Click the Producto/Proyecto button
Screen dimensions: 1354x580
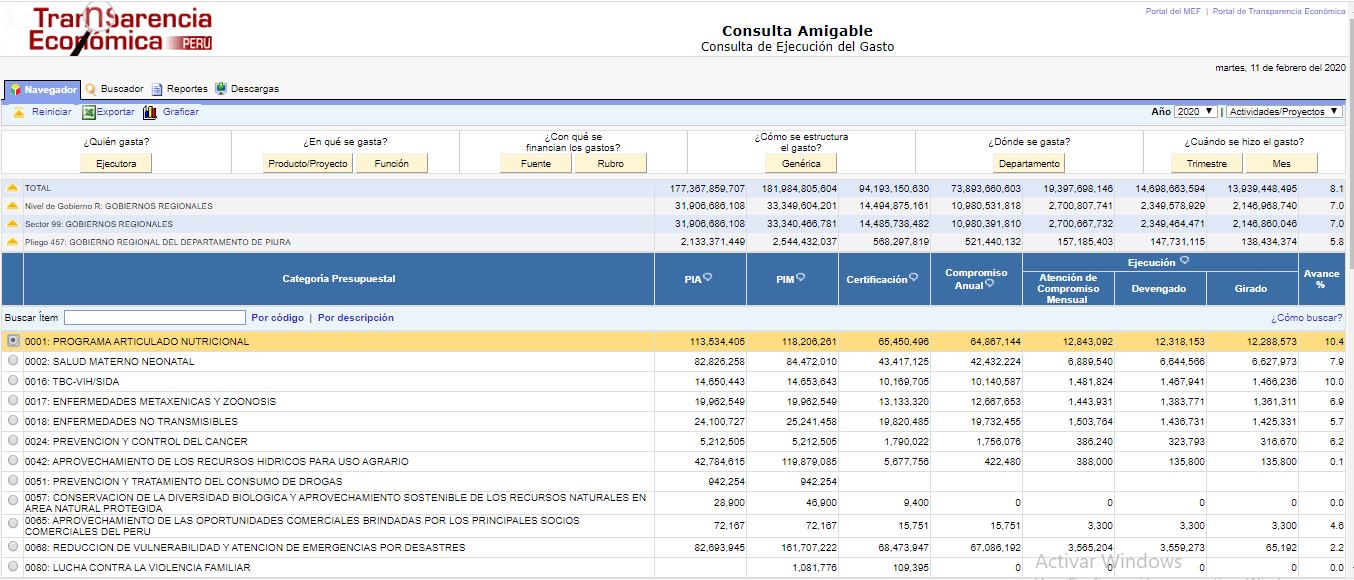tap(308, 164)
